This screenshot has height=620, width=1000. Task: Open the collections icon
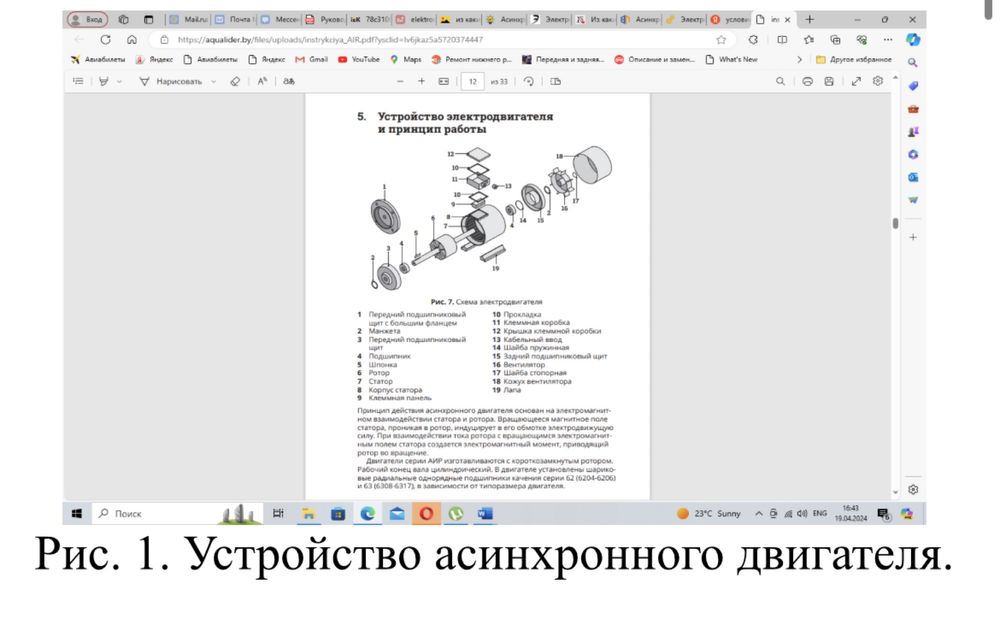point(835,40)
